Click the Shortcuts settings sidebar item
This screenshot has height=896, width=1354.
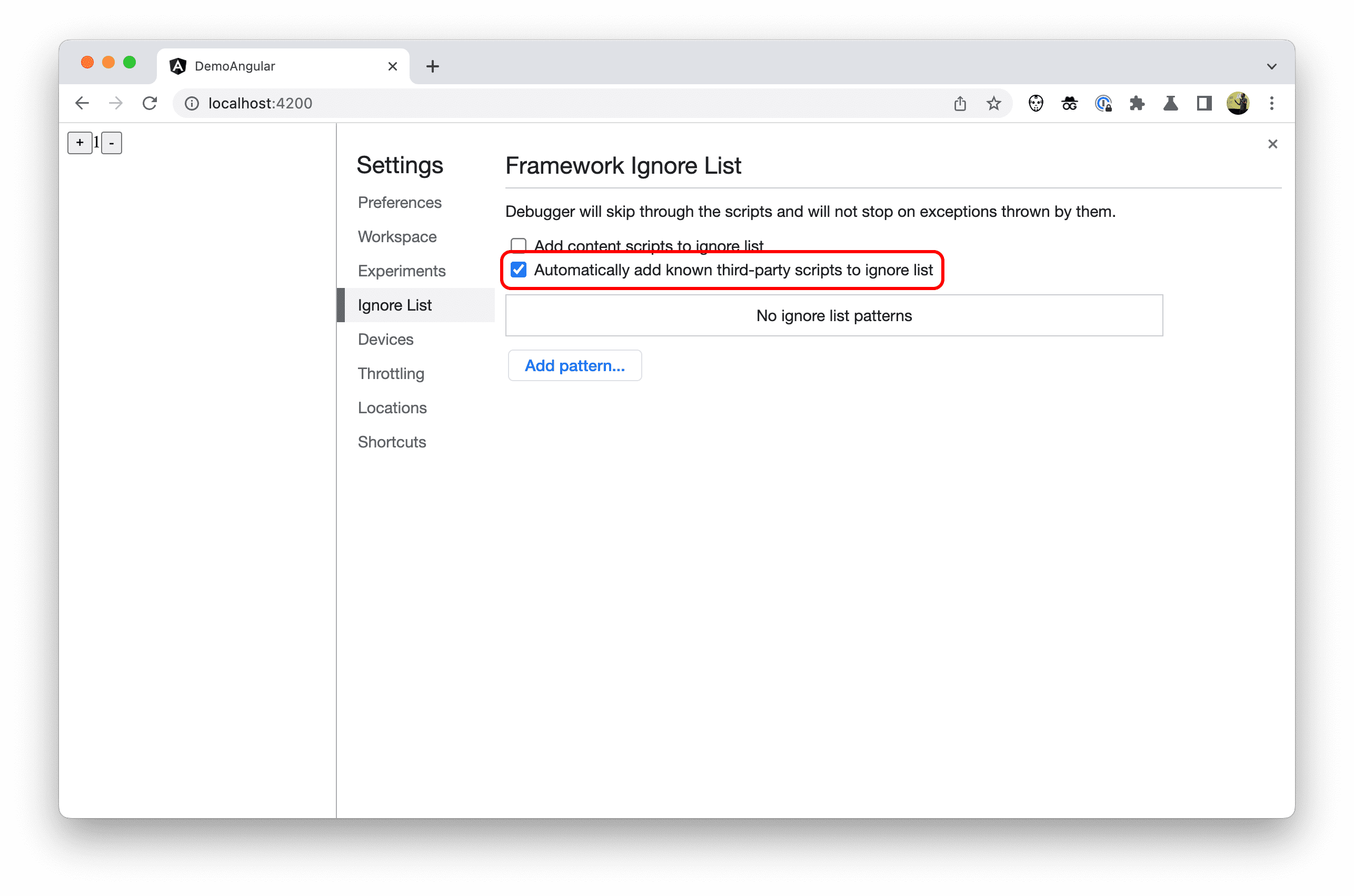coord(392,441)
